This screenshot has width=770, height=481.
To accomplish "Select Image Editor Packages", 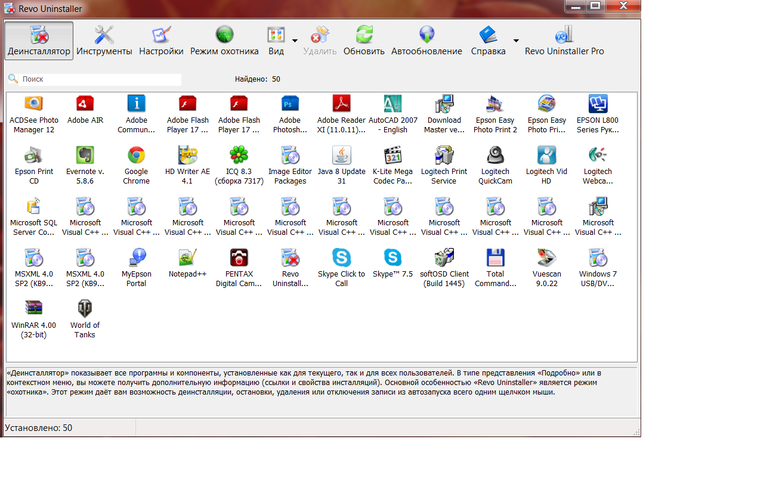I will click(290, 166).
